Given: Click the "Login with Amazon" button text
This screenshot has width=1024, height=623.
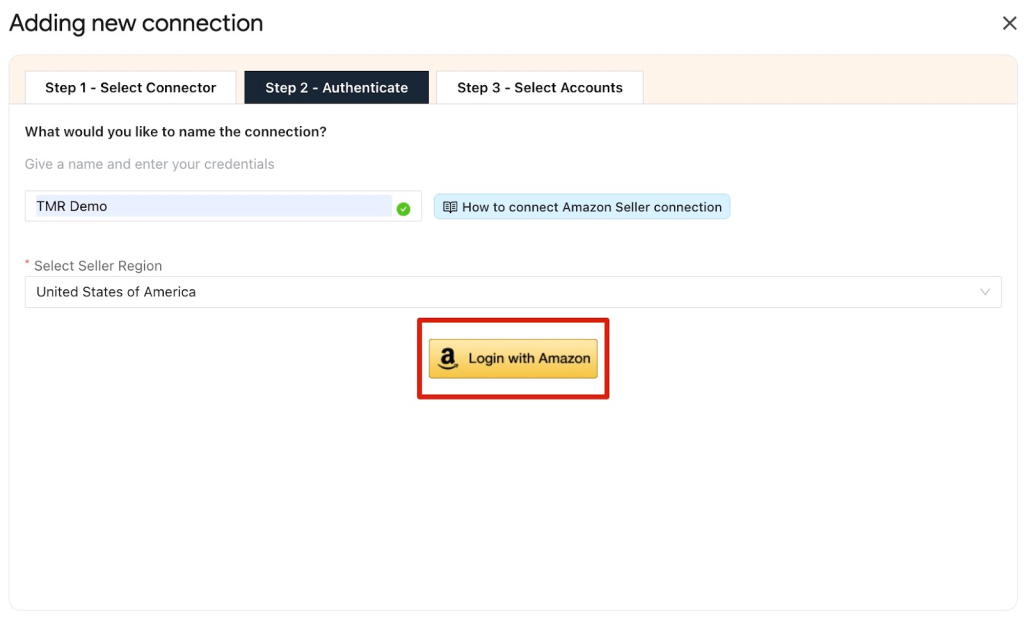Looking at the screenshot, I should (x=529, y=358).
